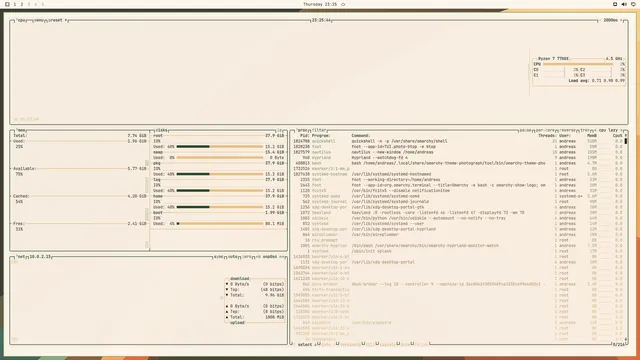Open the volume speaker icon in top bar
The width and height of the screenshot is (640, 360).
pos(624,4)
